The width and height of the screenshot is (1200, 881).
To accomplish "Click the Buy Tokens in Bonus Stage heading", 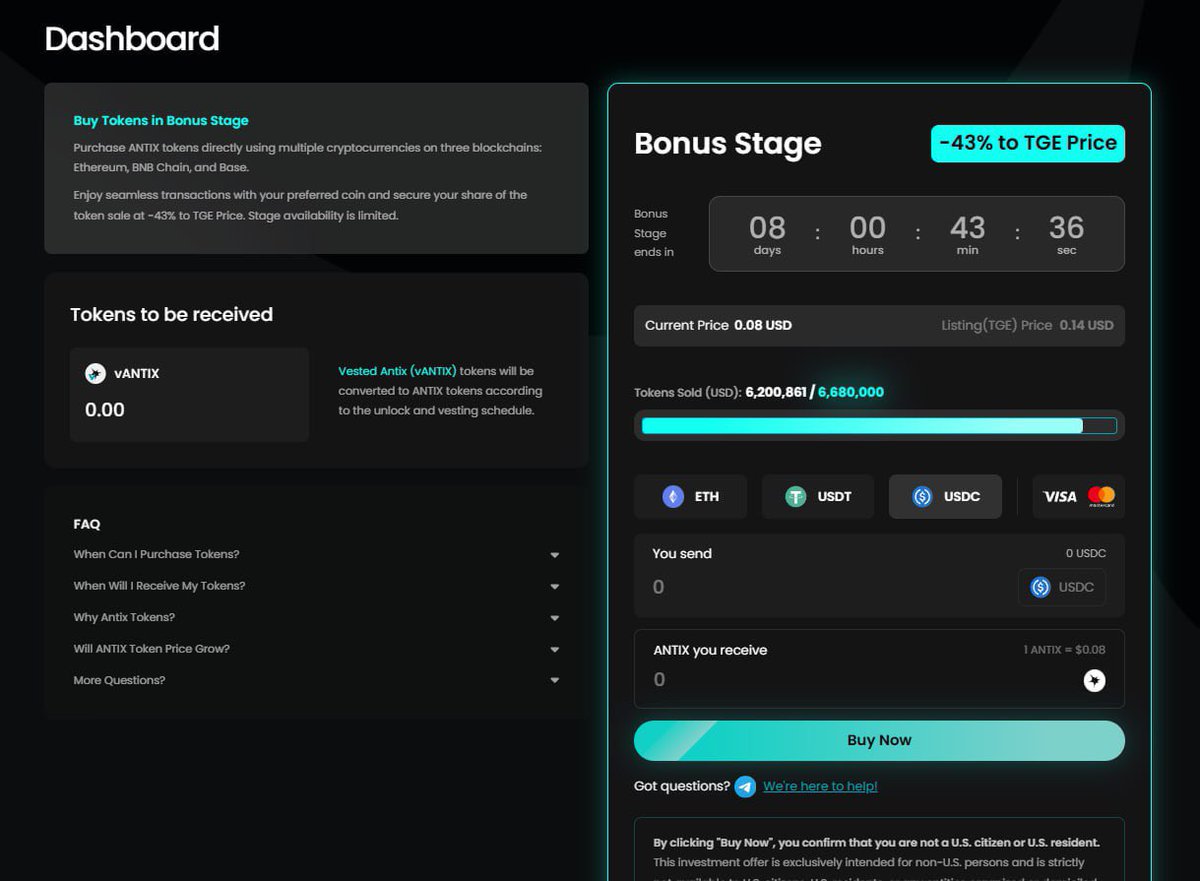I will point(161,120).
